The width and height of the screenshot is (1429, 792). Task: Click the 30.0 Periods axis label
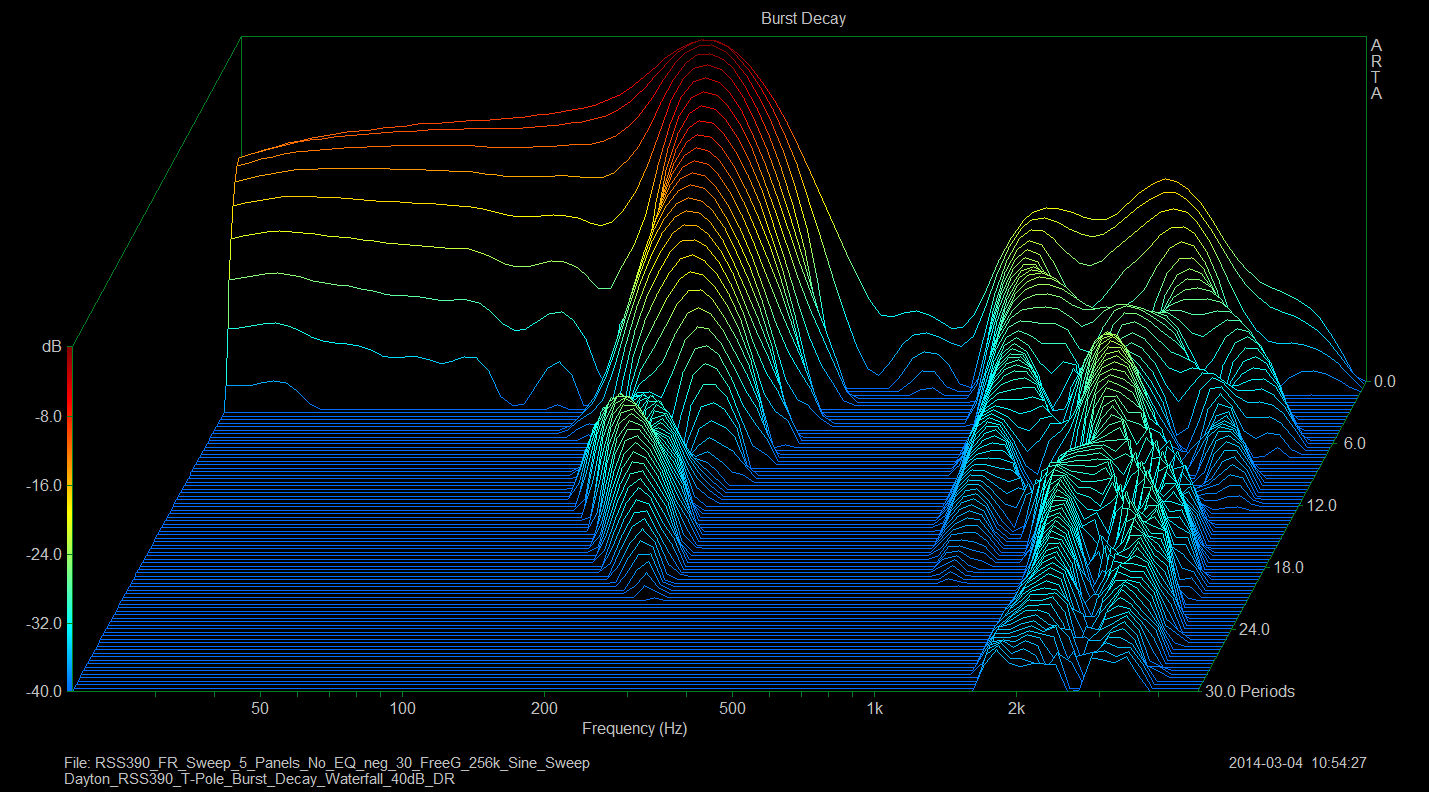(x=1251, y=692)
